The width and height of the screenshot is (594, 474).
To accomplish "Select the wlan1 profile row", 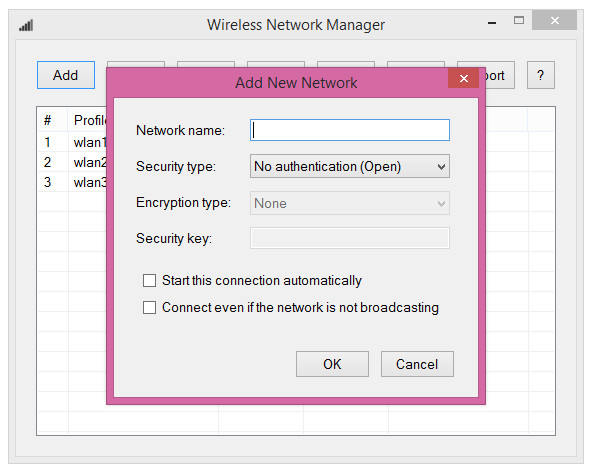I will pos(72,142).
